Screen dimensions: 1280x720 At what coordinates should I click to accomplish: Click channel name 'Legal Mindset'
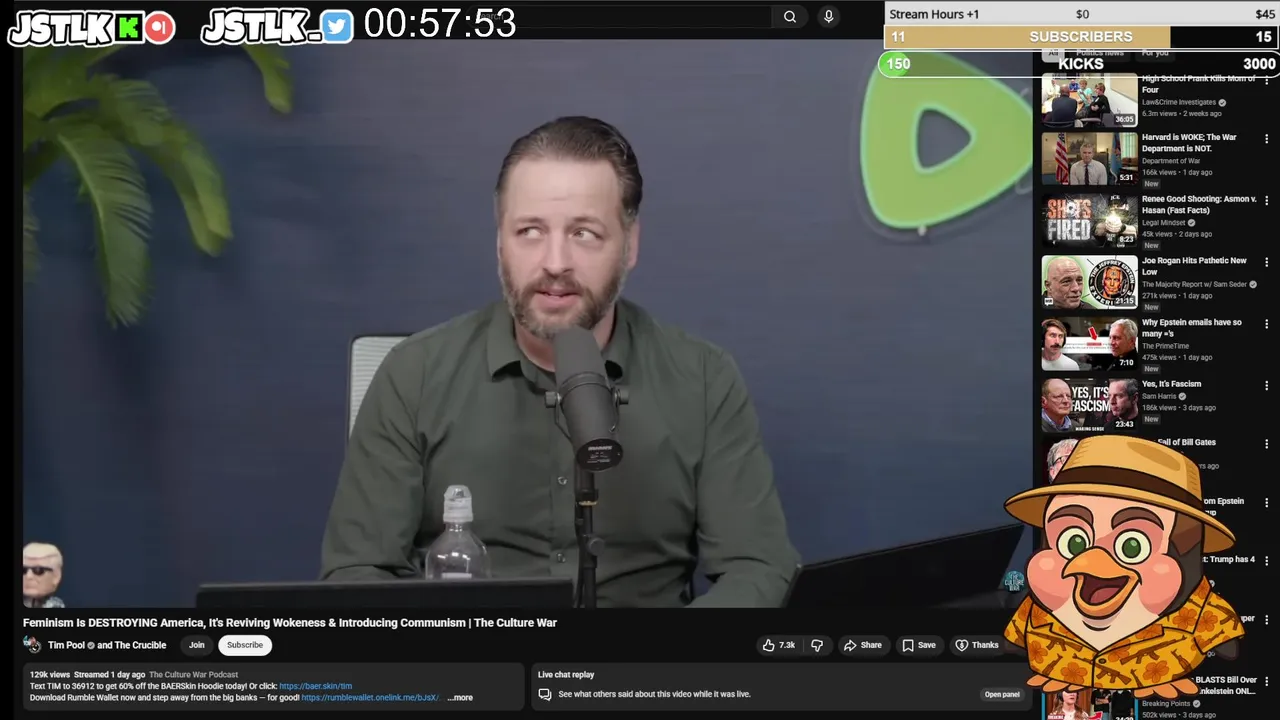click(1166, 223)
